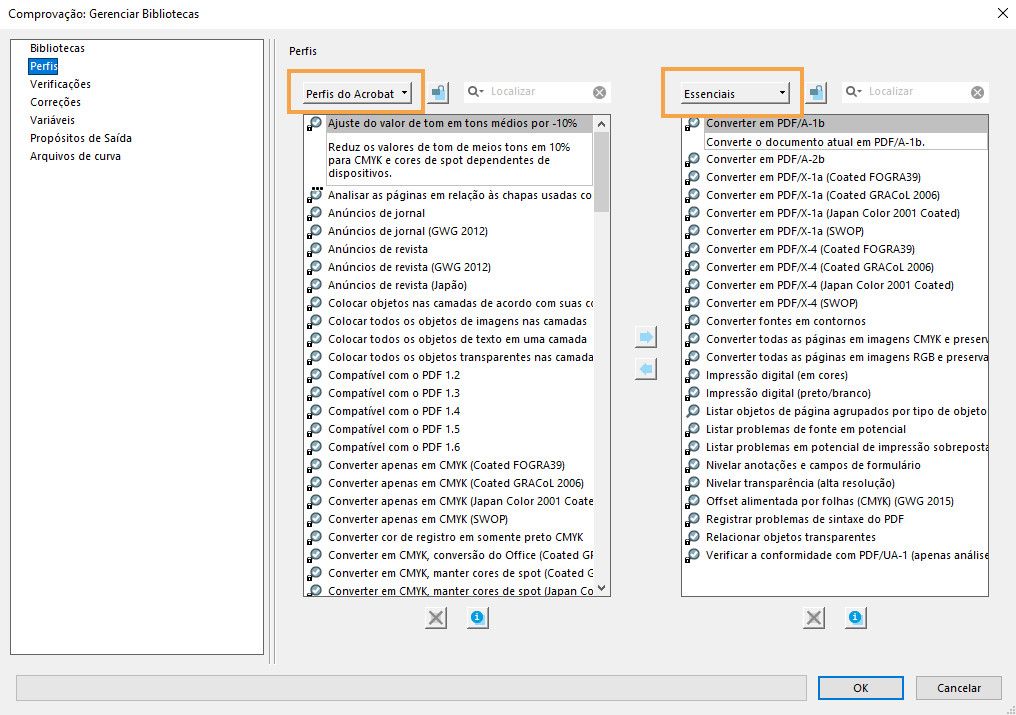Select Nivelar transparência (alta resolução) profile
The height and width of the screenshot is (715, 1016).
tap(800, 484)
